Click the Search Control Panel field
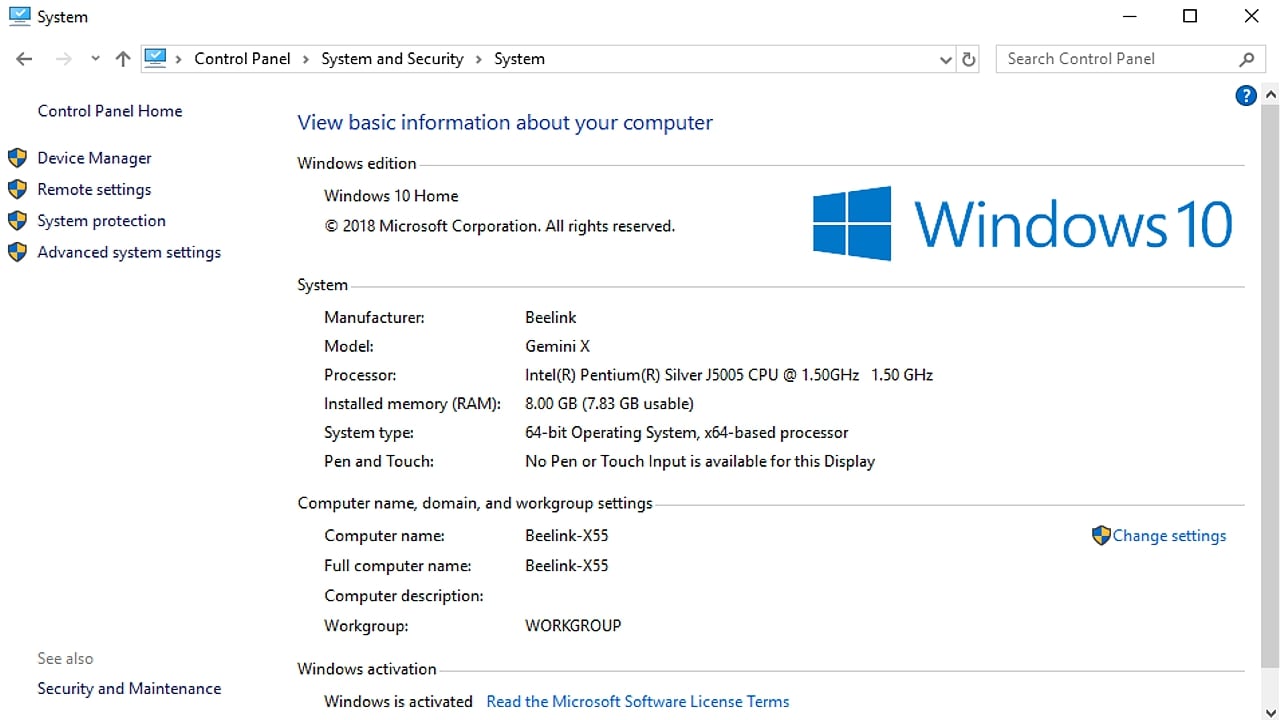1280x720 pixels. [1115, 59]
